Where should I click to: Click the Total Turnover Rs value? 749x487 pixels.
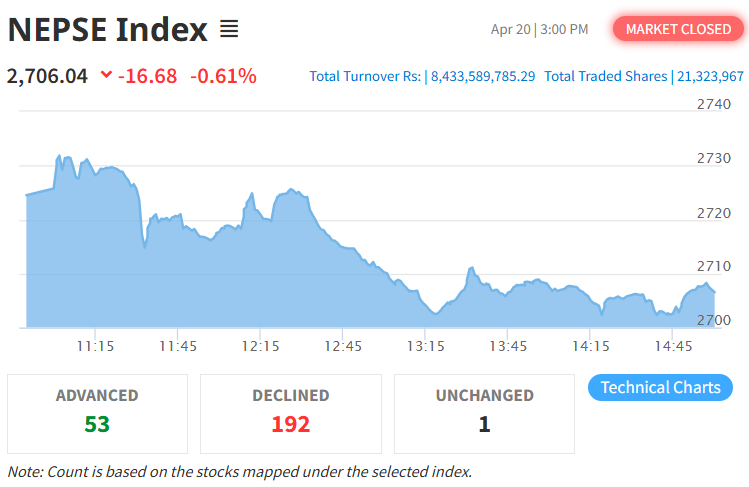click(x=482, y=76)
